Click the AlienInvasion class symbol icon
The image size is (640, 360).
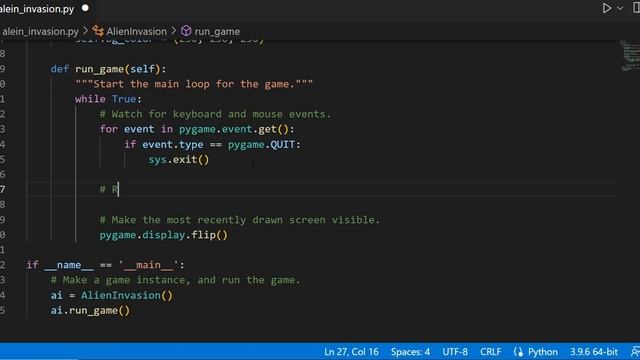tap(98, 31)
